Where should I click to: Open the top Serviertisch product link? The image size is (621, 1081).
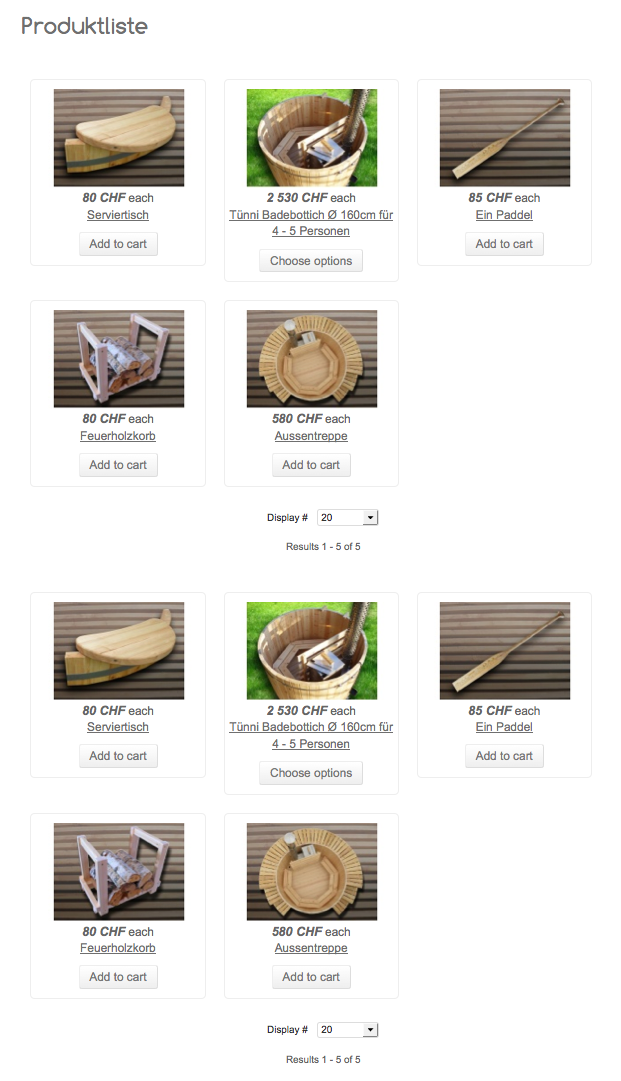click(118, 215)
